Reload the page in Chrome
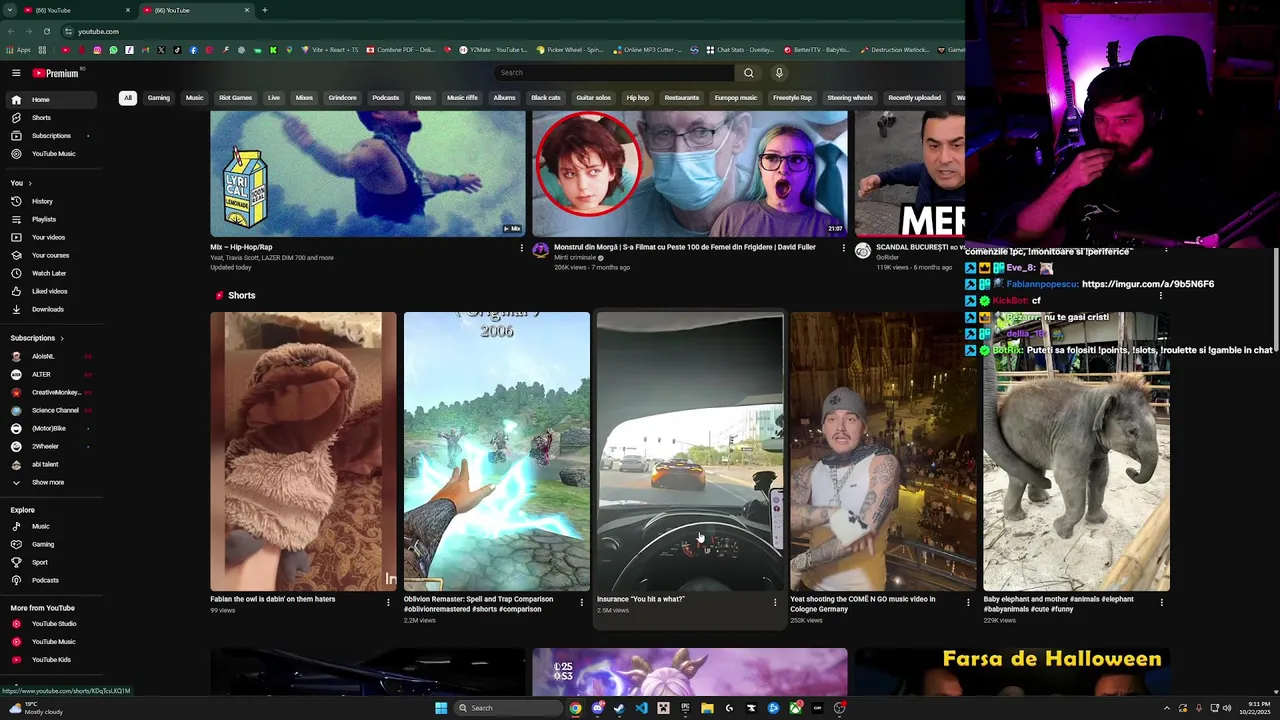The image size is (1280, 720). 46,31
